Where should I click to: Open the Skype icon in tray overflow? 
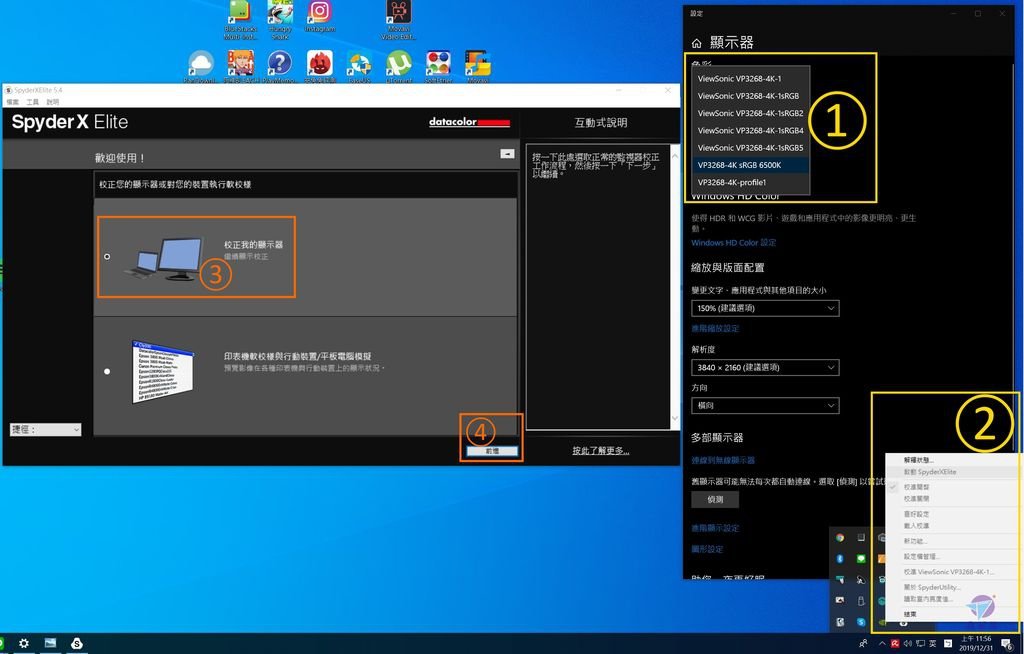[861, 621]
